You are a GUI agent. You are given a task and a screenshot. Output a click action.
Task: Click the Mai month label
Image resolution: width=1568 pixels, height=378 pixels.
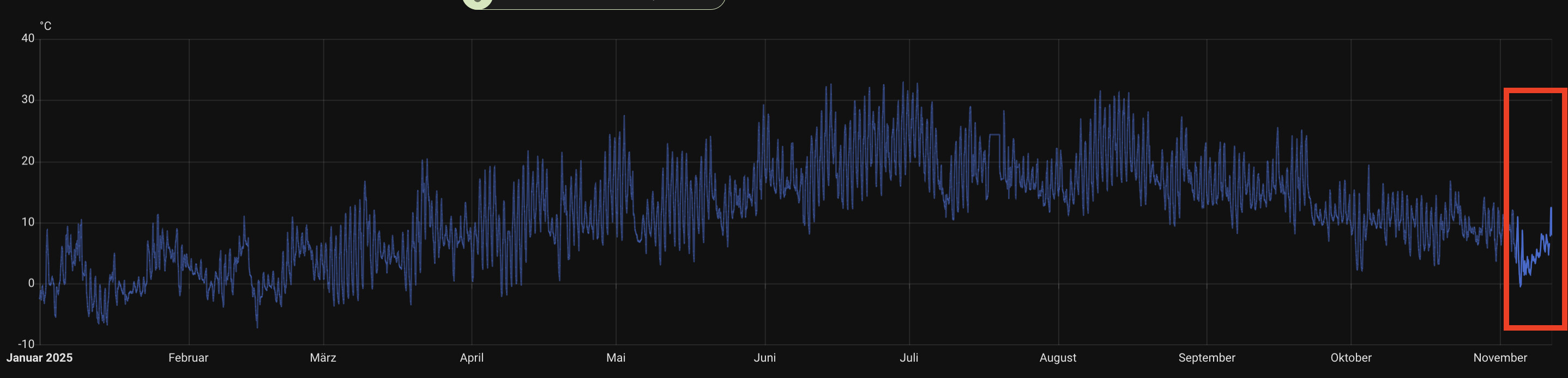(x=616, y=358)
